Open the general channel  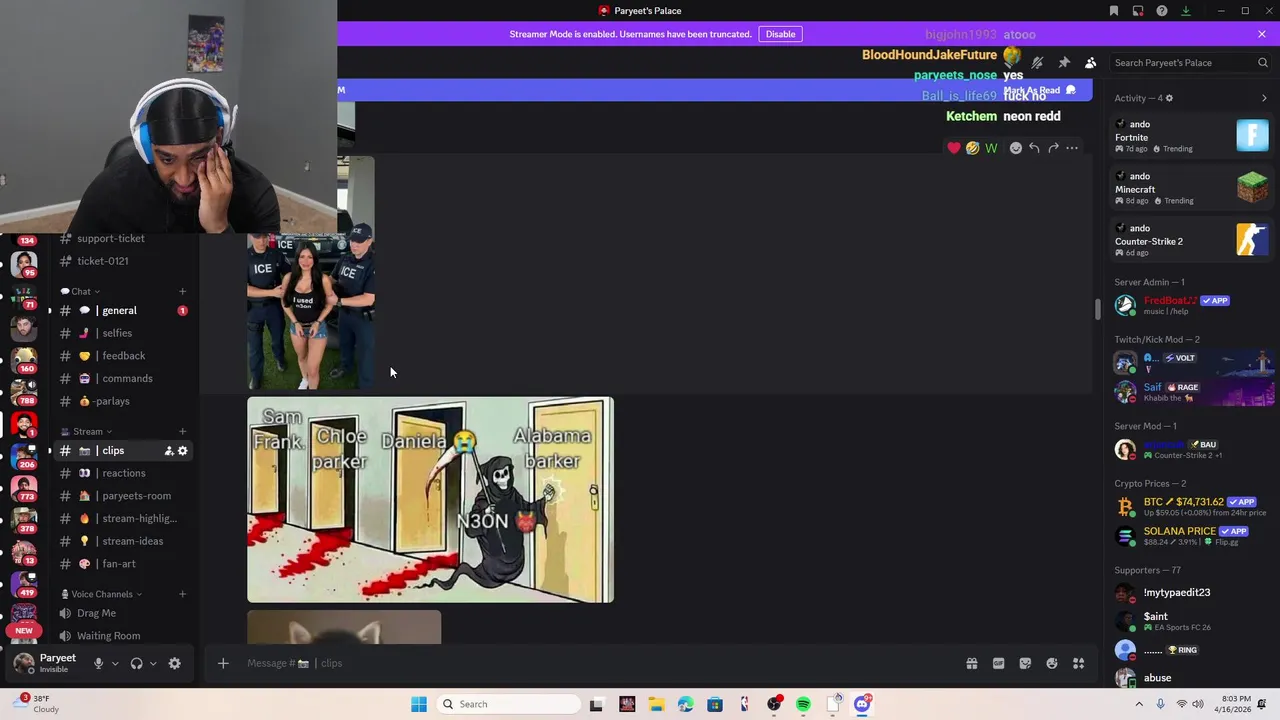pyautogui.click(x=122, y=310)
